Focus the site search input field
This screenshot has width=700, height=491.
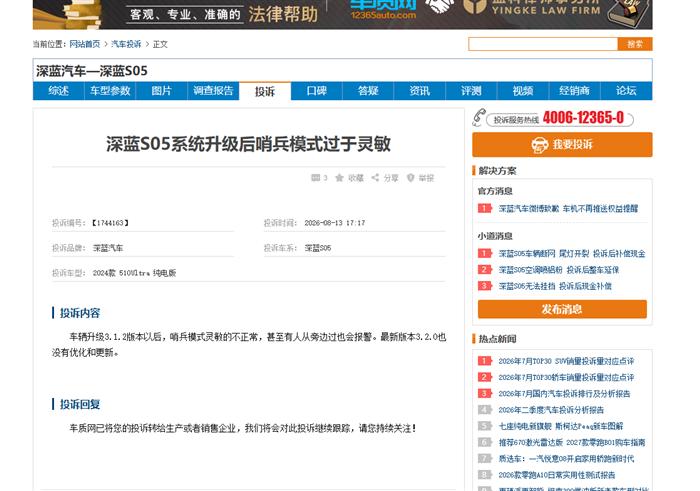[543, 44]
